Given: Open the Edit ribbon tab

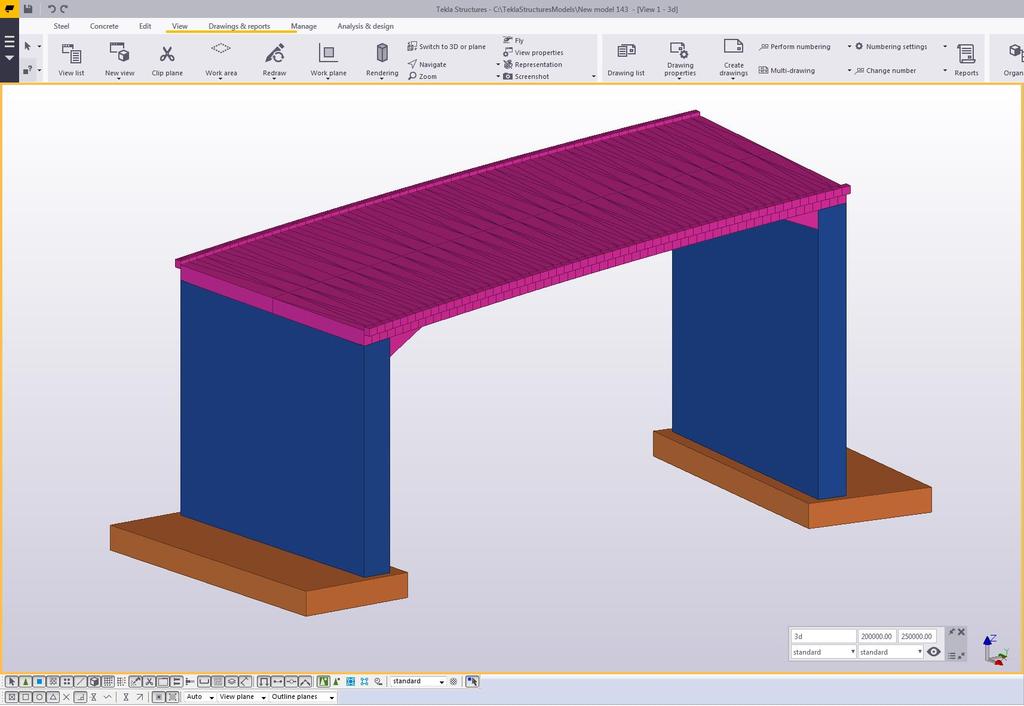Looking at the screenshot, I should (145, 26).
